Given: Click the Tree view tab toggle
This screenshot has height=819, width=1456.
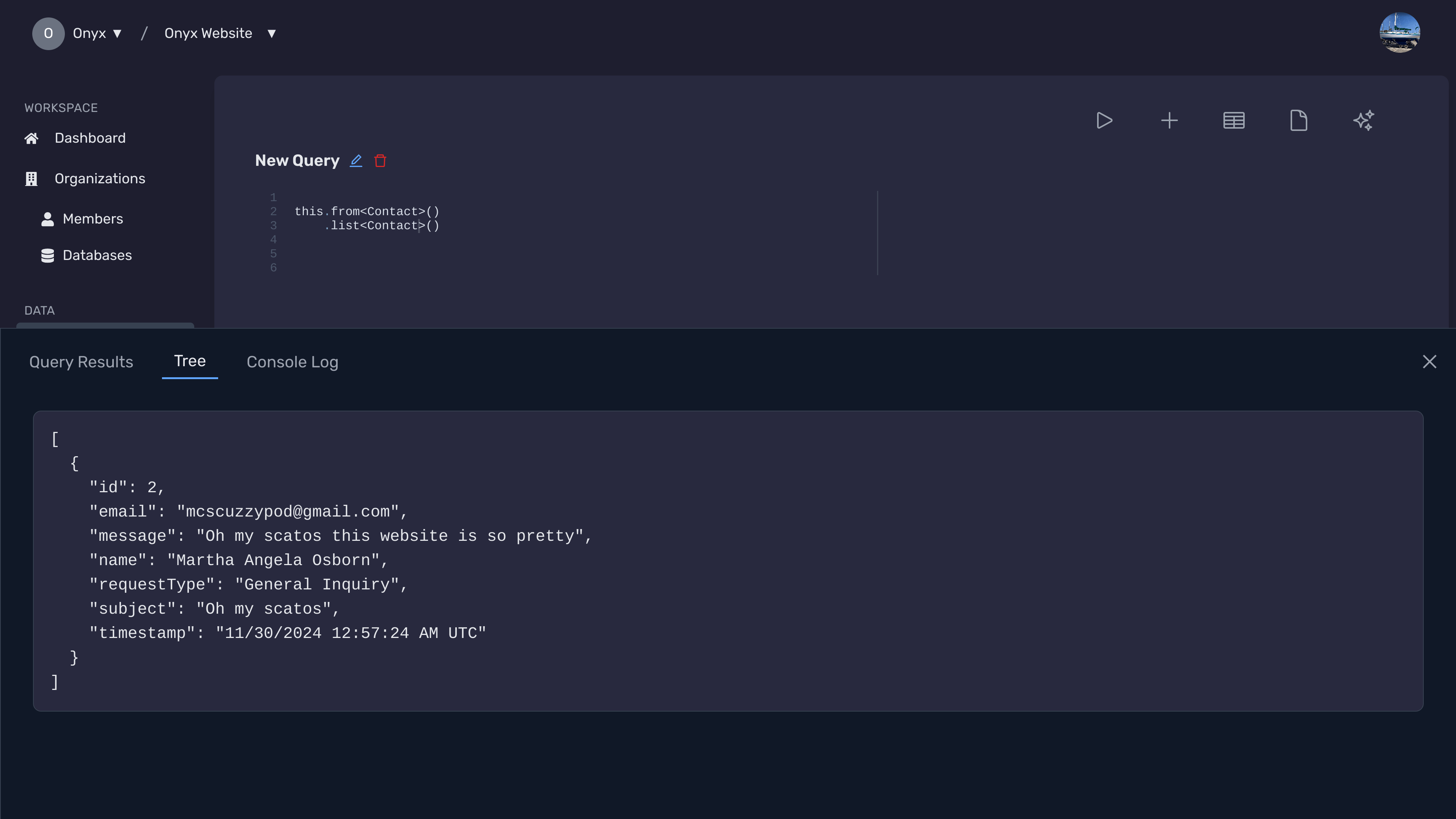Looking at the screenshot, I should pyautogui.click(x=190, y=361).
